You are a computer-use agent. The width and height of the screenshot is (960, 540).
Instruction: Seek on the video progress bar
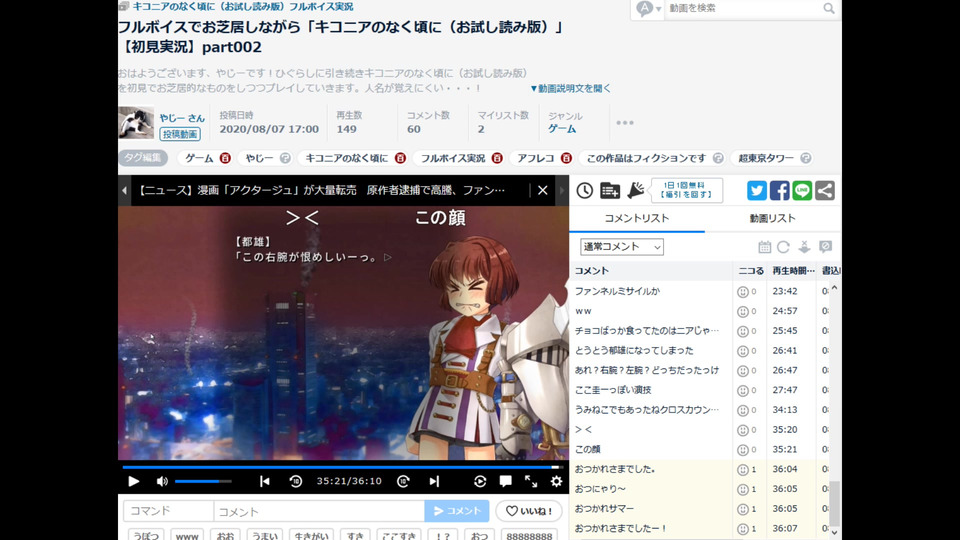click(343, 467)
